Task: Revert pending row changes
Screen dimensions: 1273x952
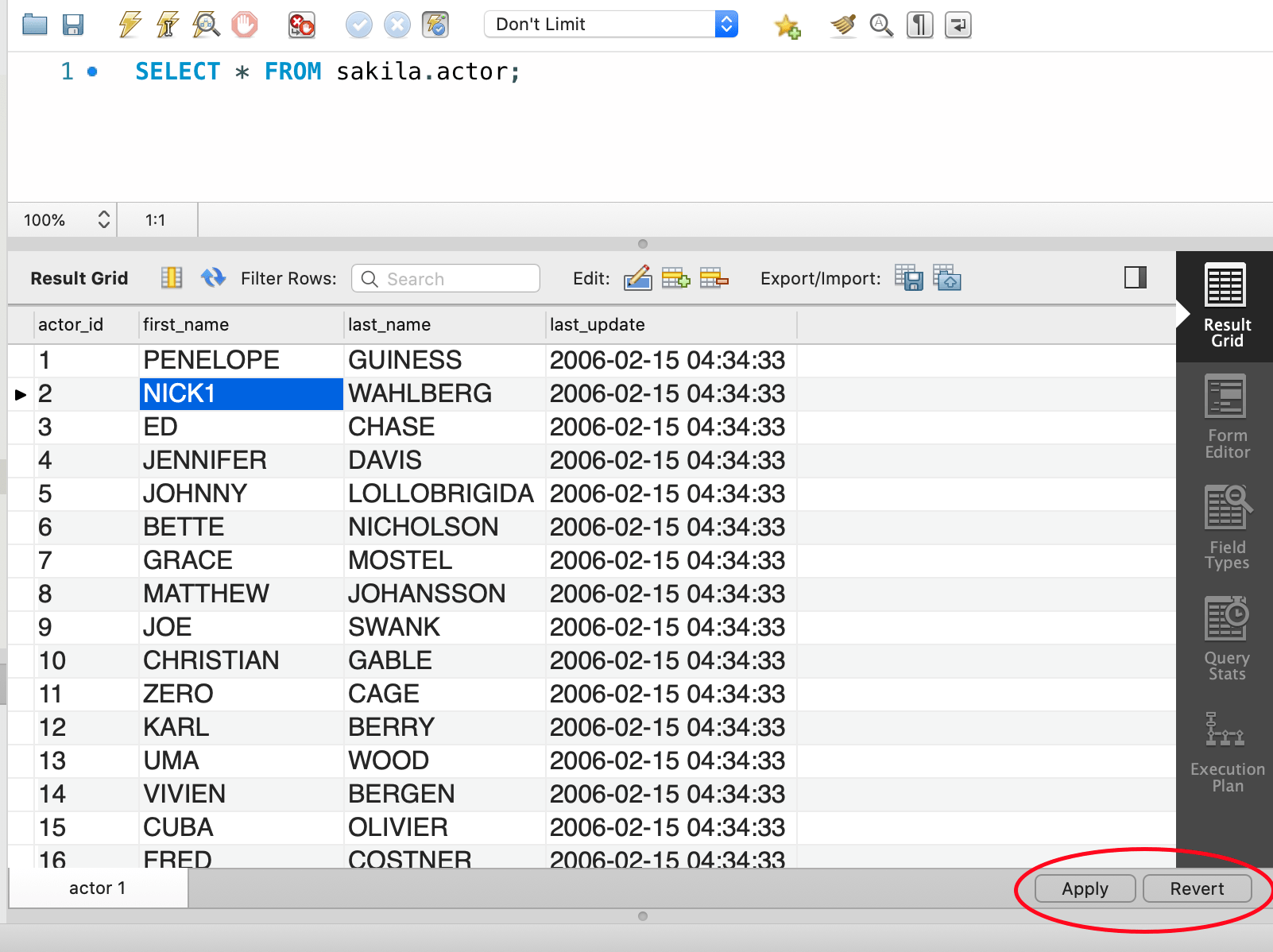Action: [x=1197, y=888]
